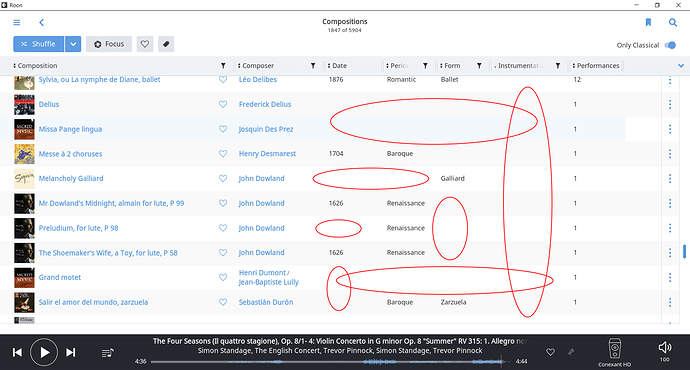
Task: Favorite Delius composition with heart
Action: (x=223, y=104)
